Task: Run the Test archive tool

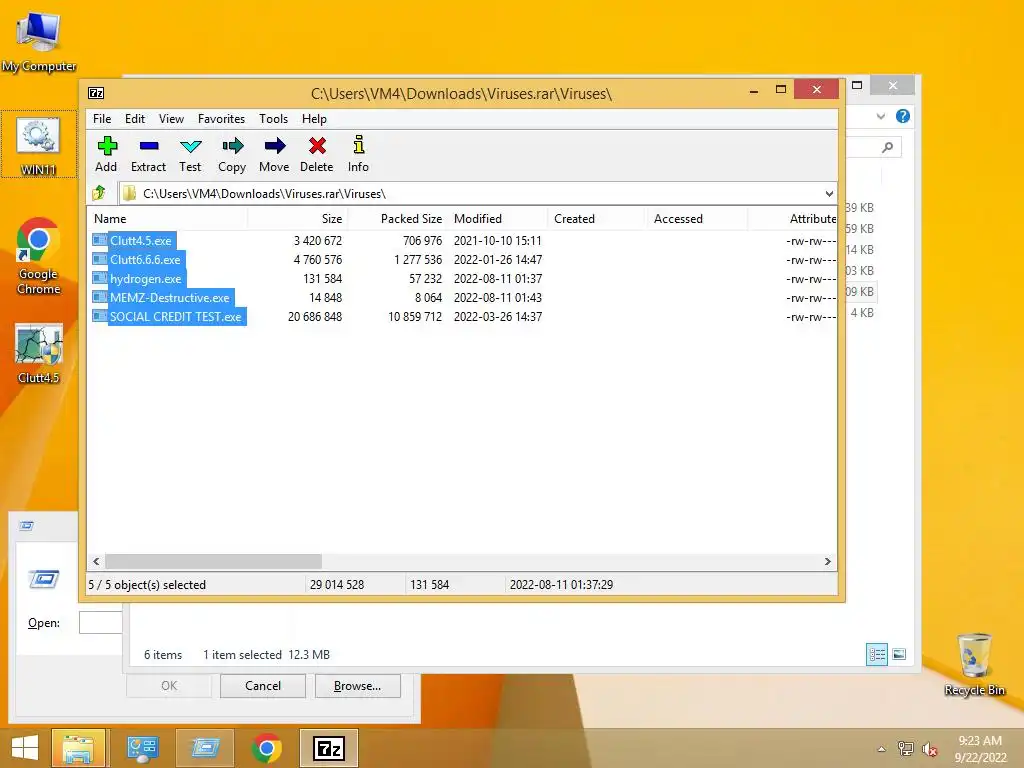Action: pos(190,146)
